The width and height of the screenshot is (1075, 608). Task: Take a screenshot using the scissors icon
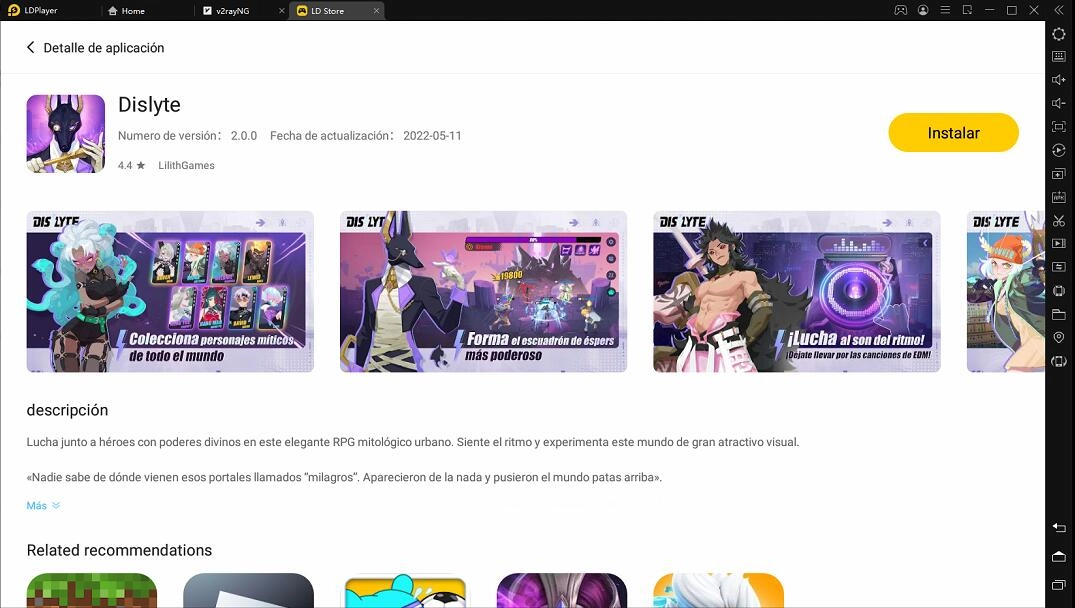pyautogui.click(x=1059, y=220)
